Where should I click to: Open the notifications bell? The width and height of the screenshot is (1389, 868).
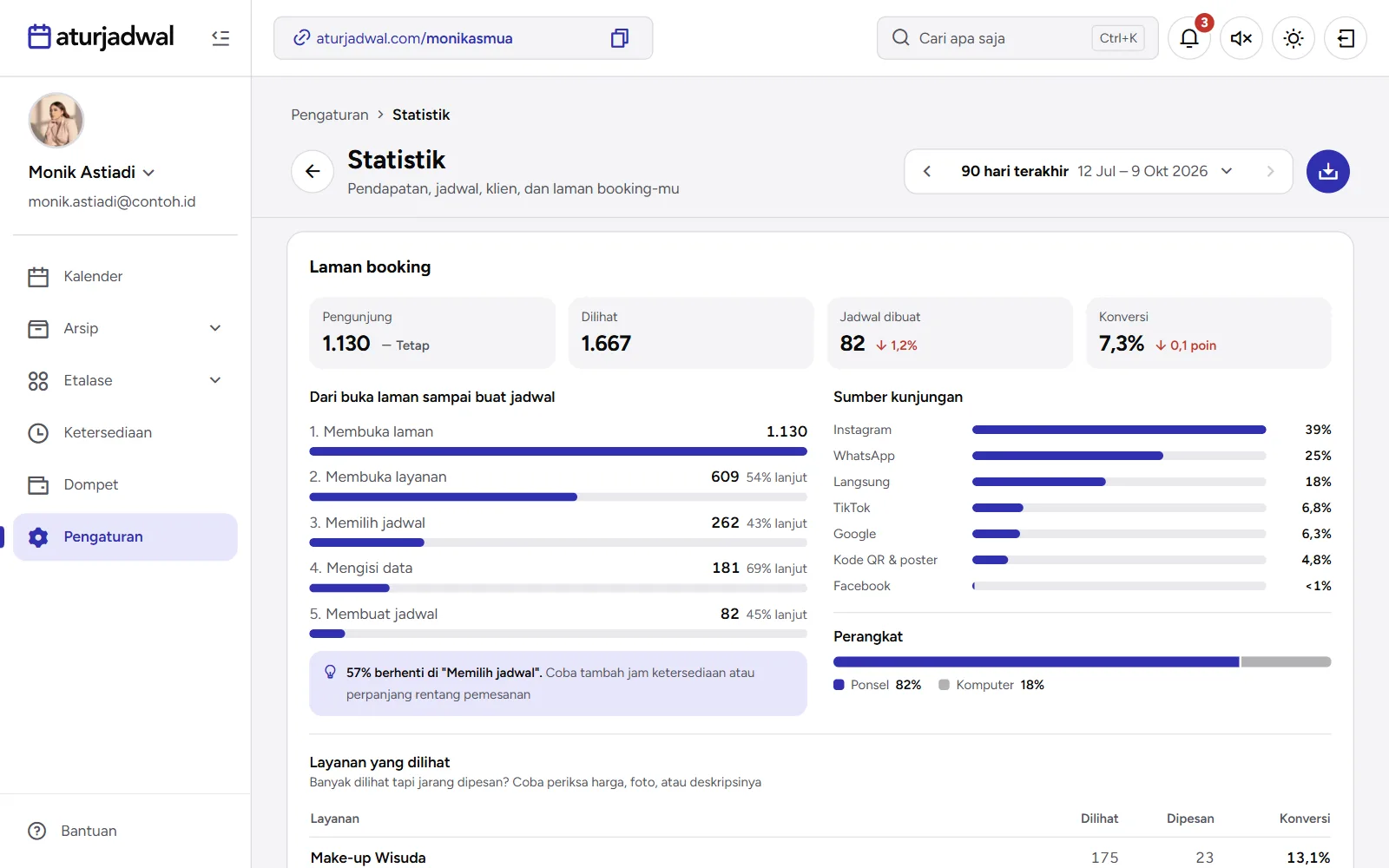click(x=1189, y=38)
